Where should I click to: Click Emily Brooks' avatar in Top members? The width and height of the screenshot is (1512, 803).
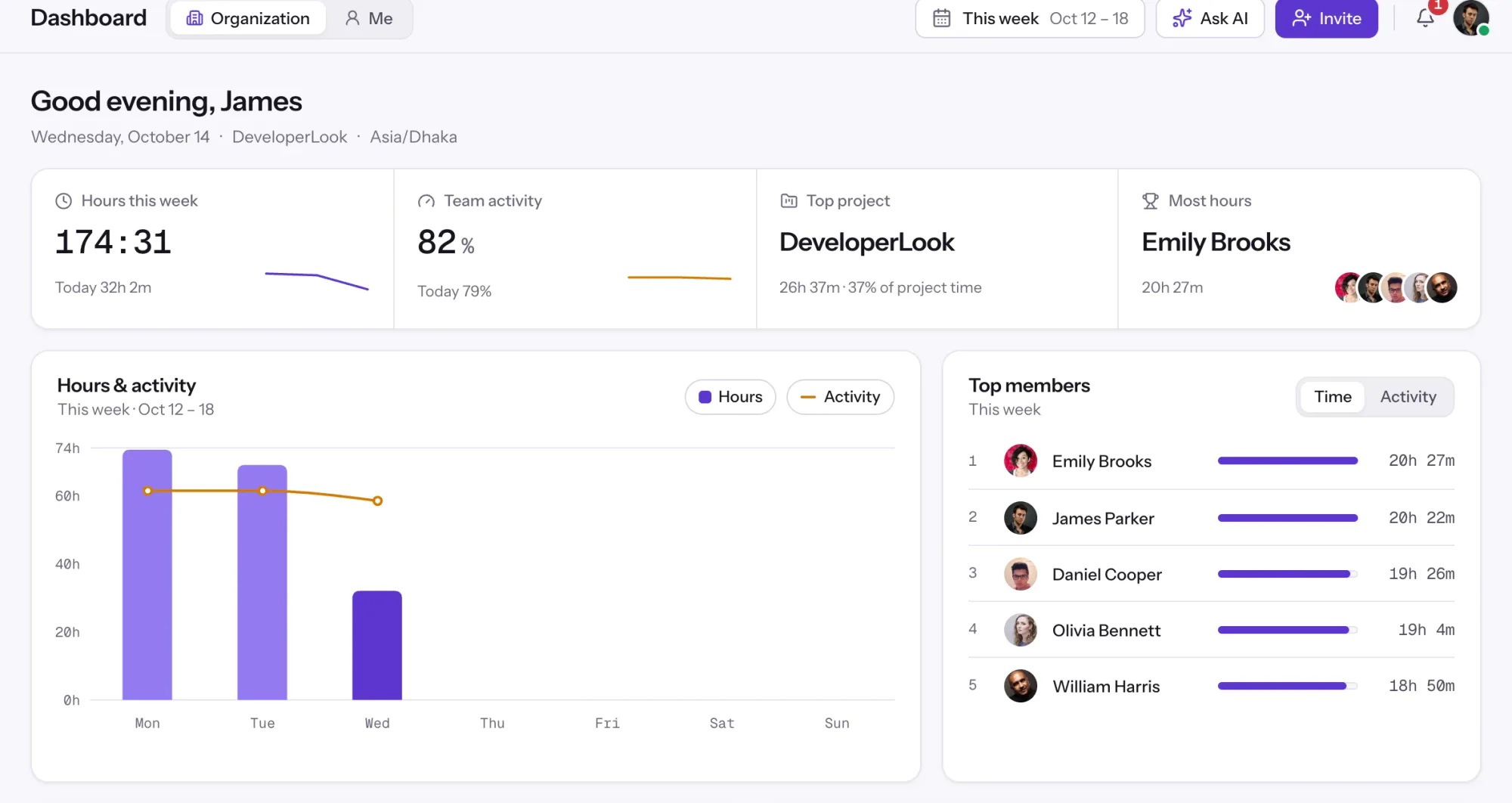(x=1021, y=461)
